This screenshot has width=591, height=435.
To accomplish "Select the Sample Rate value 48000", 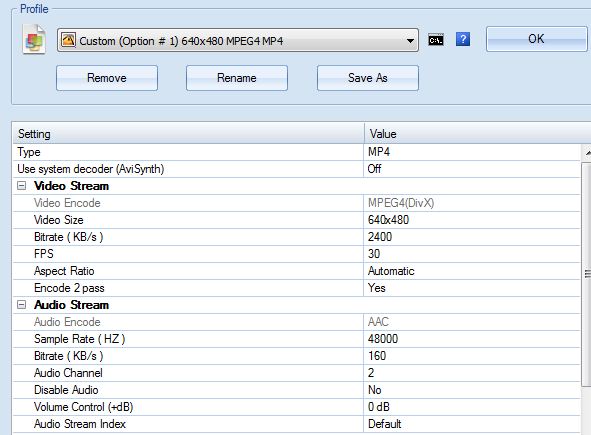I will (383, 339).
